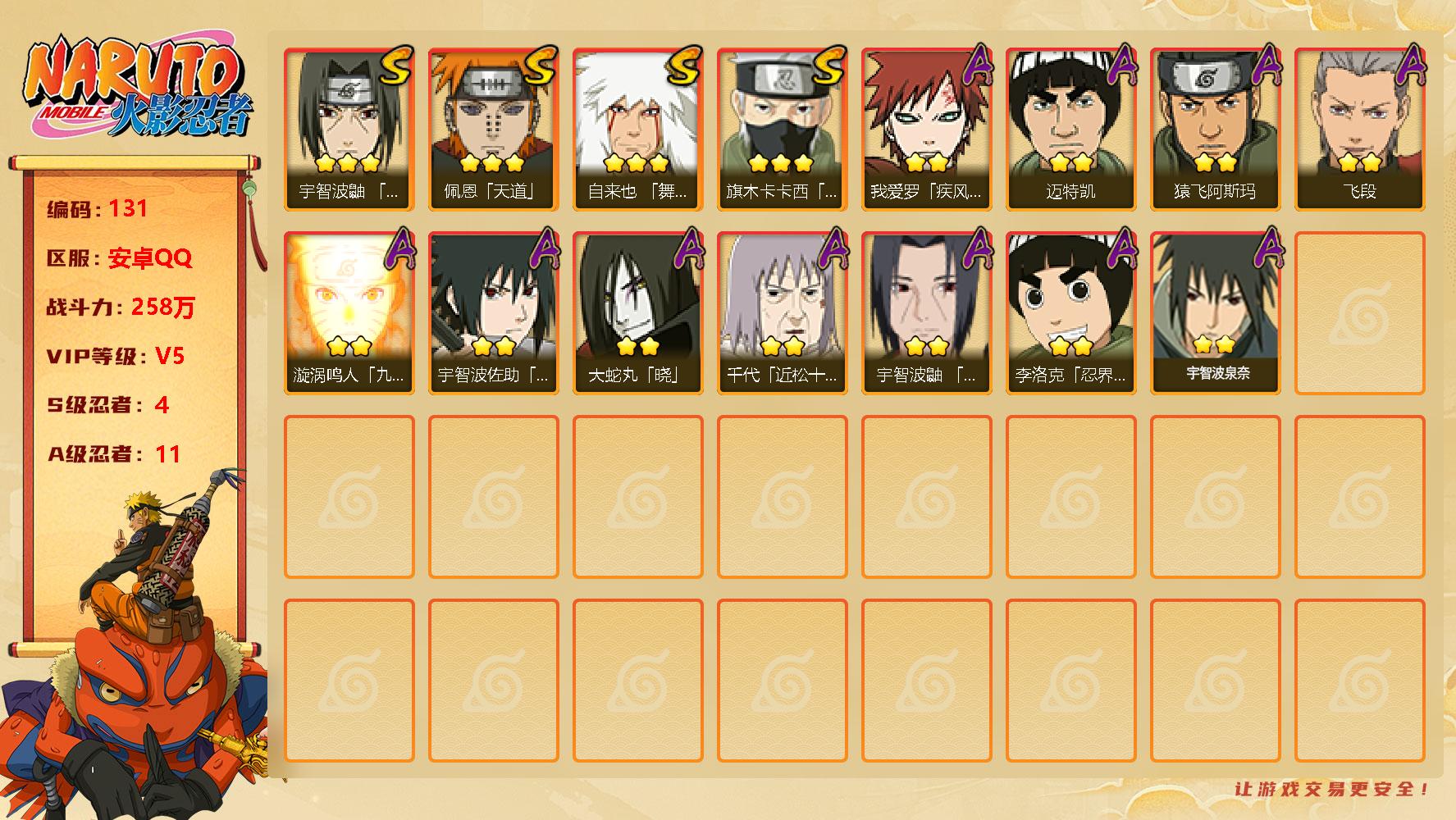The width and height of the screenshot is (1456, 820).
Task: Choose the 千代 ninja card
Action: click(x=782, y=313)
